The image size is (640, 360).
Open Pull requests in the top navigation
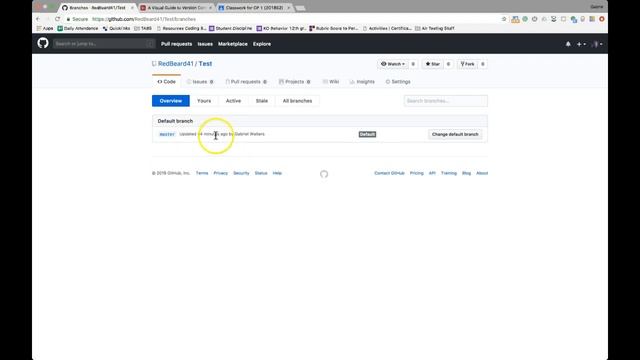pos(176,44)
